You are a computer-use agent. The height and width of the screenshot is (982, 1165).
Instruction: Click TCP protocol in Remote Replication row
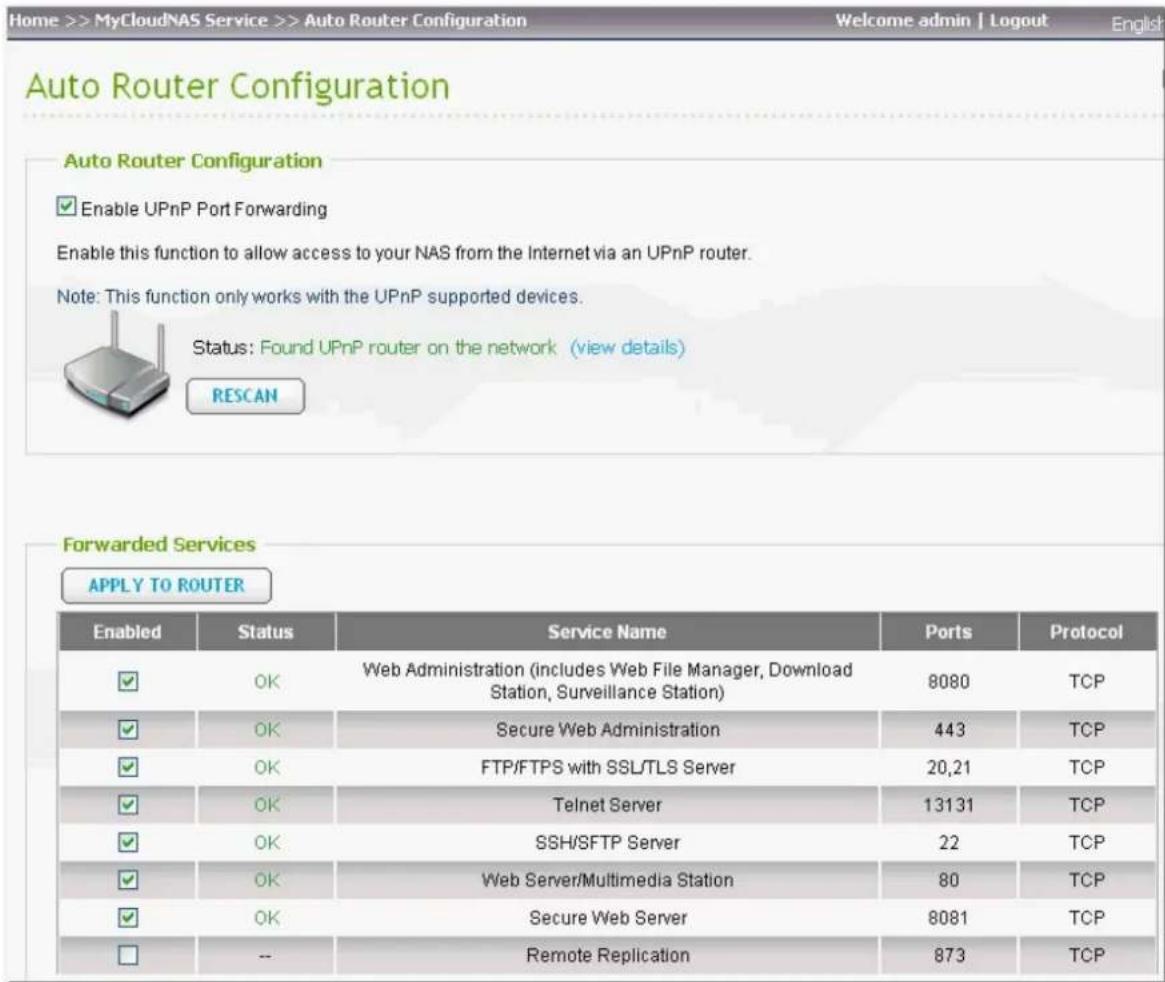coord(1087,955)
